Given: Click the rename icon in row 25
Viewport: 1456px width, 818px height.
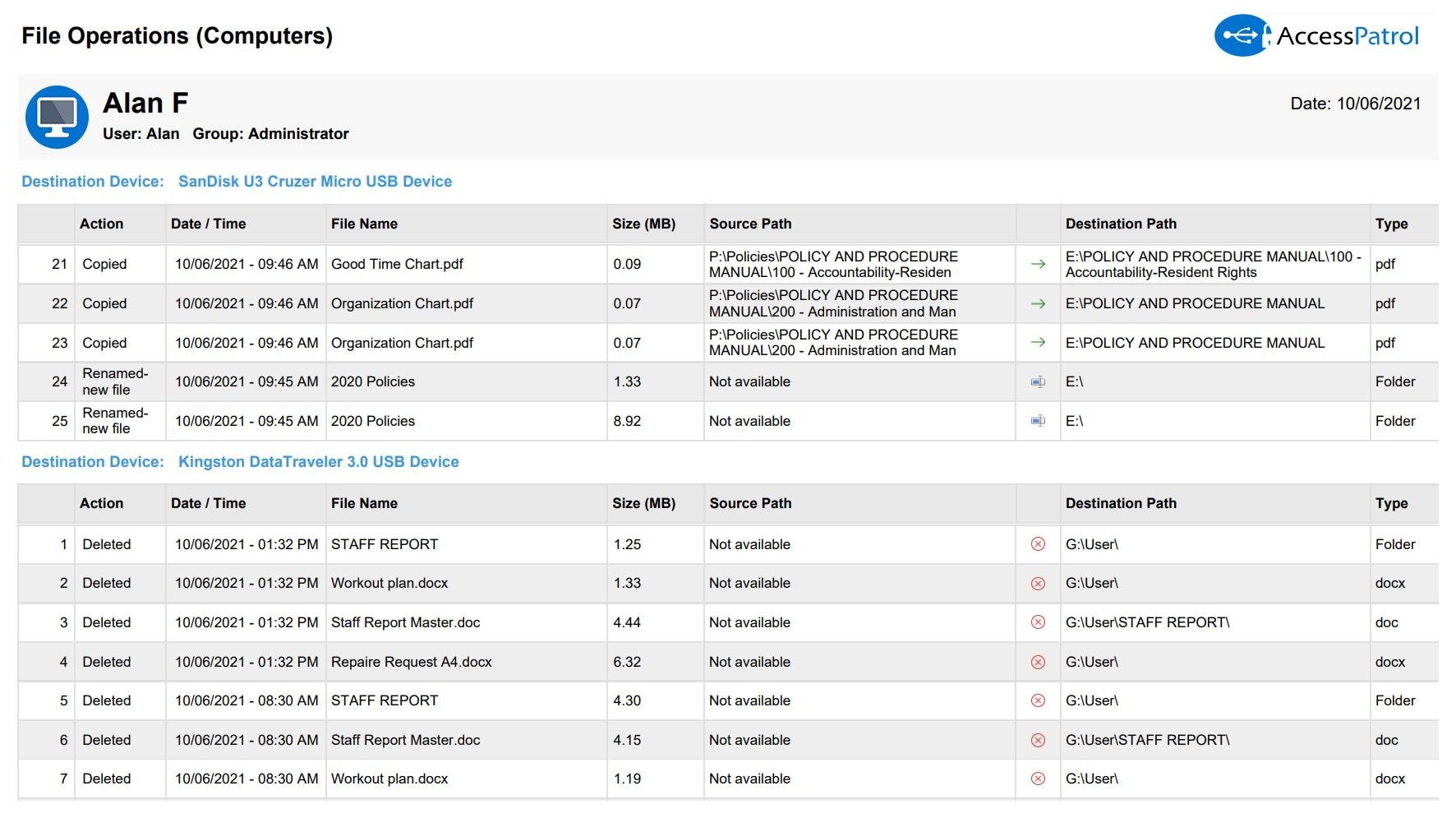Looking at the screenshot, I should pos(1038,421).
